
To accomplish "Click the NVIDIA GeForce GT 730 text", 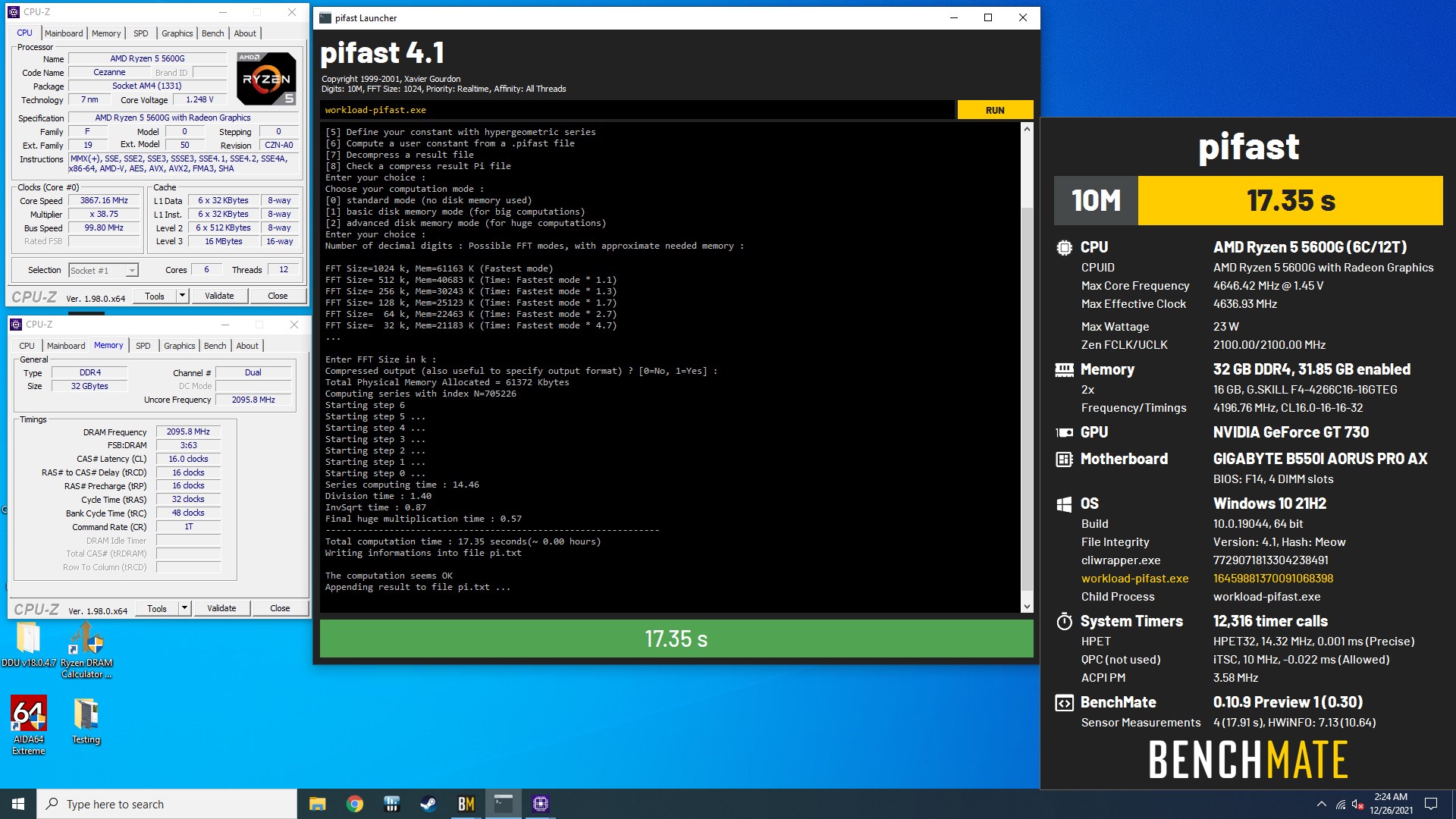I will [x=1291, y=432].
